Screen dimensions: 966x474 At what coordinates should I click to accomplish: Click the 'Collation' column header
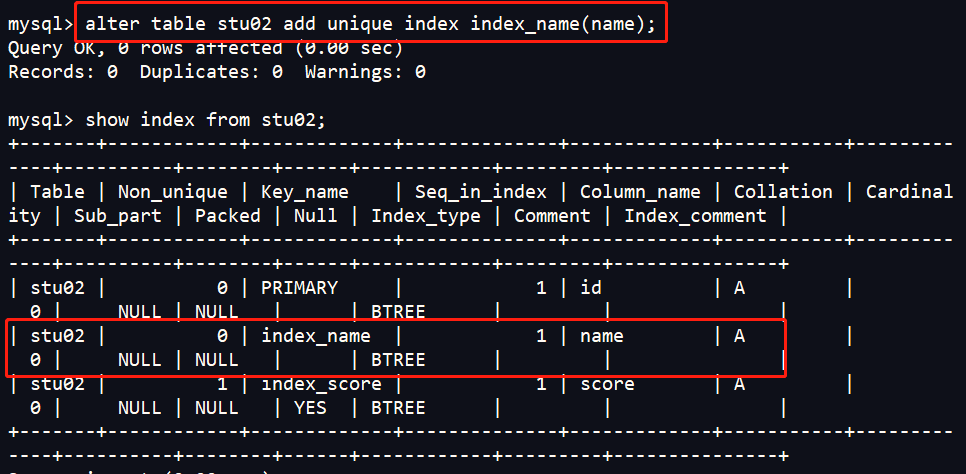pos(783,192)
